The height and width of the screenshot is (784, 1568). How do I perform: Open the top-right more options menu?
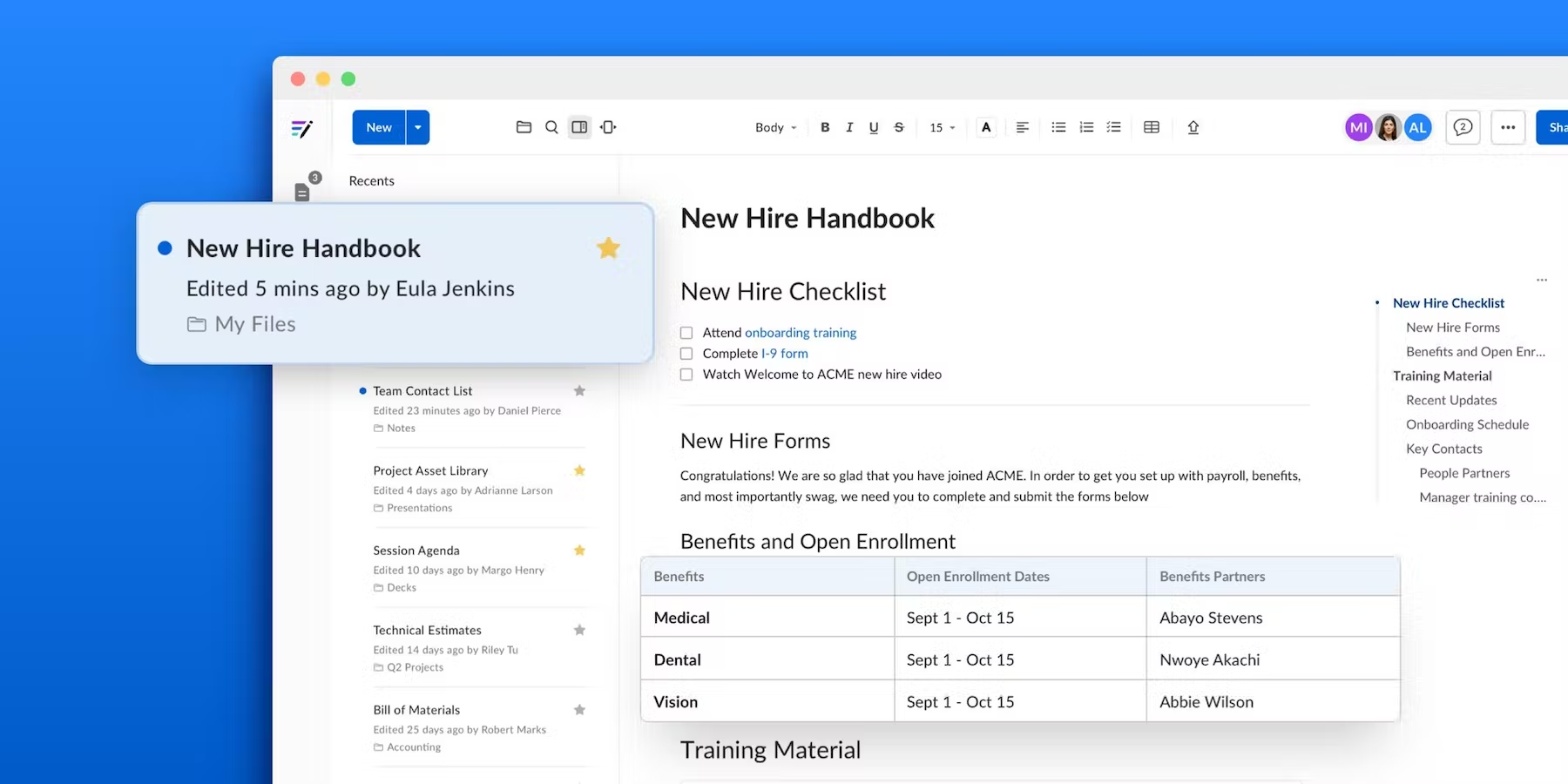coord(1508,127)
